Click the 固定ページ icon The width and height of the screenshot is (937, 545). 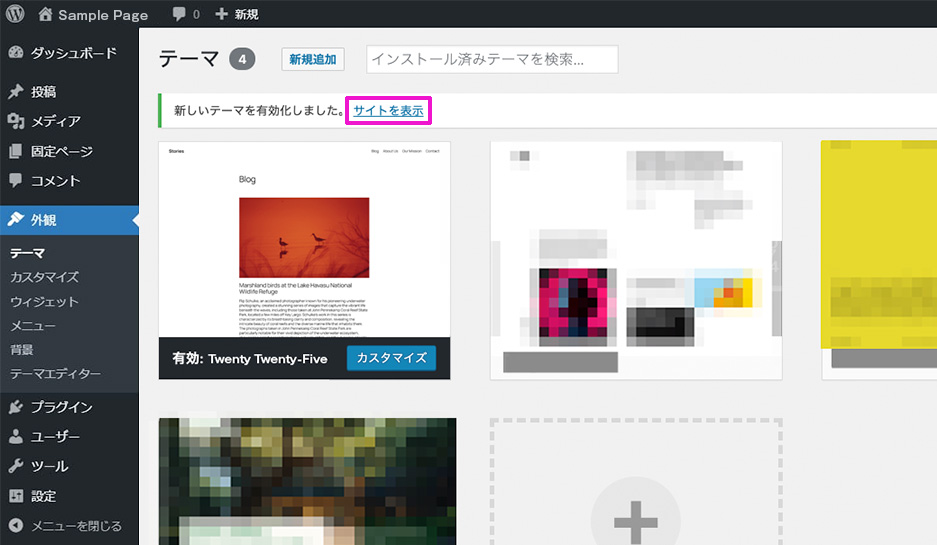[16, 152]
